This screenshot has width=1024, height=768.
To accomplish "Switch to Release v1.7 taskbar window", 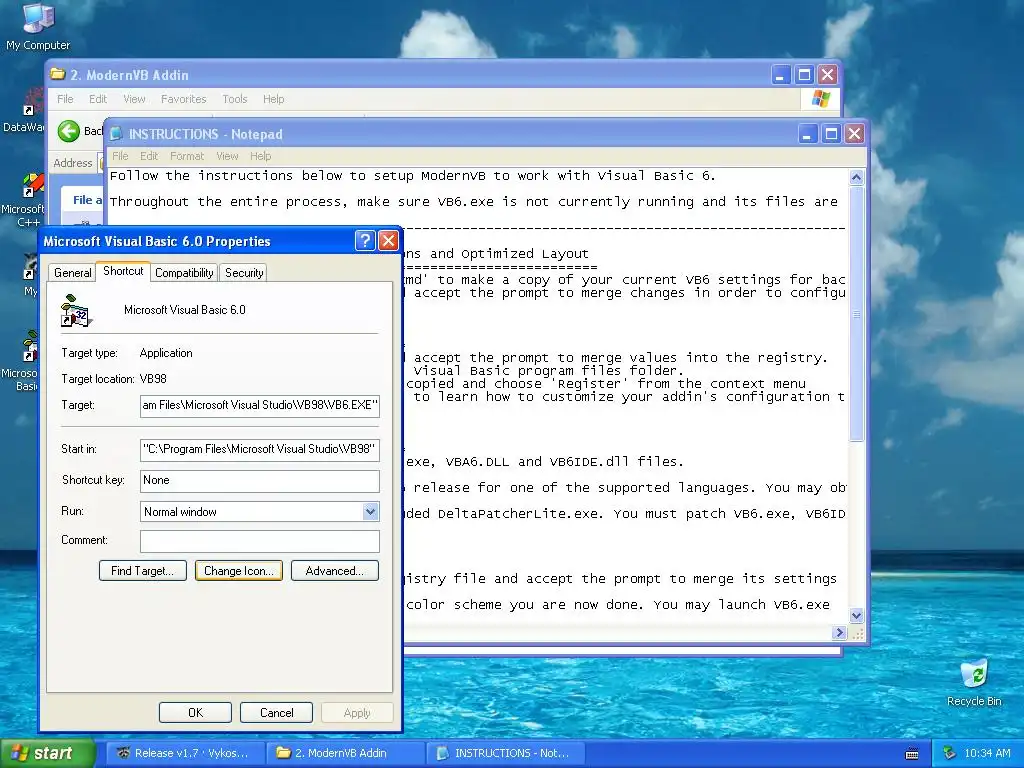I will (185, 754).
